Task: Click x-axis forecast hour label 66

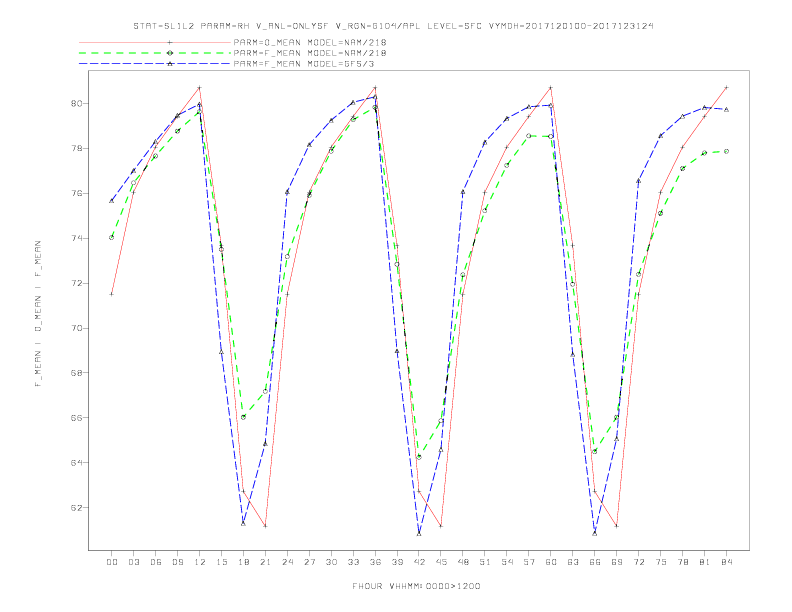Action: [595, 562]
